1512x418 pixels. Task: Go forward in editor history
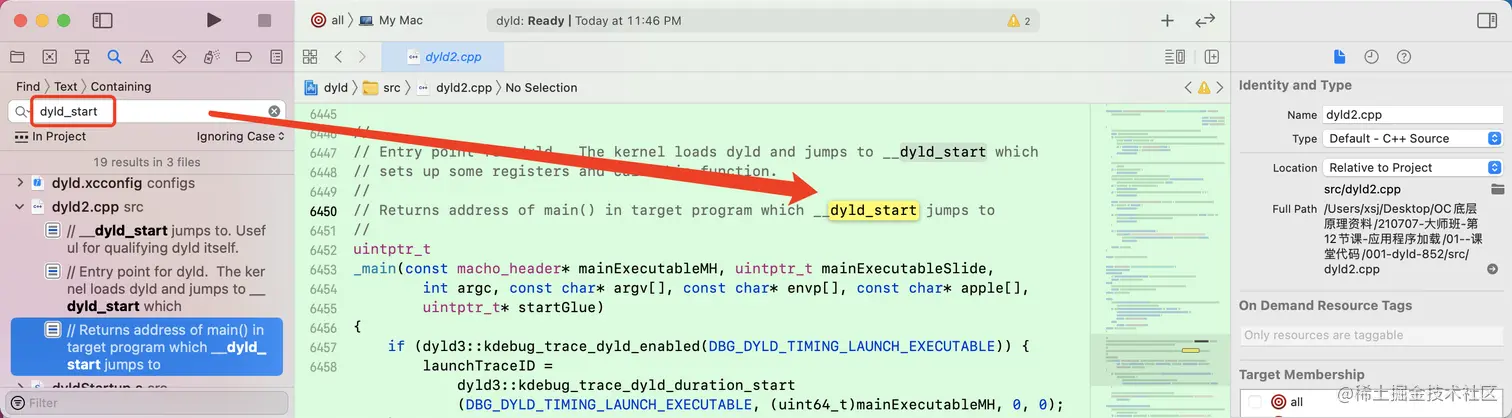362,57
